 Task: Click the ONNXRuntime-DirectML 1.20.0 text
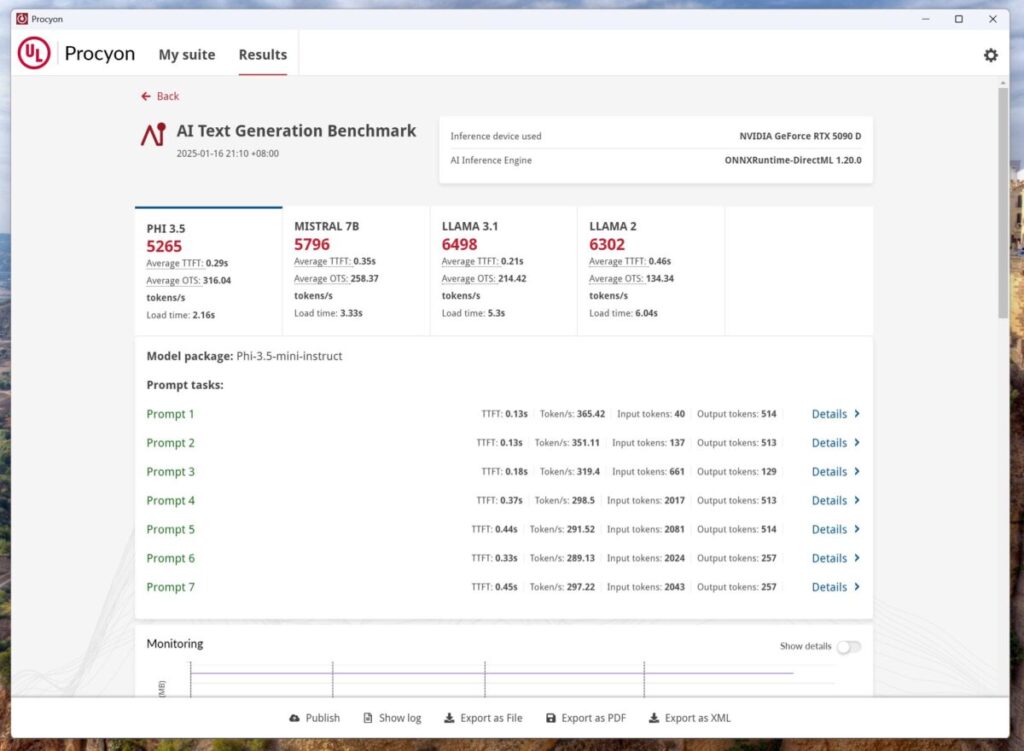point(793,160)
